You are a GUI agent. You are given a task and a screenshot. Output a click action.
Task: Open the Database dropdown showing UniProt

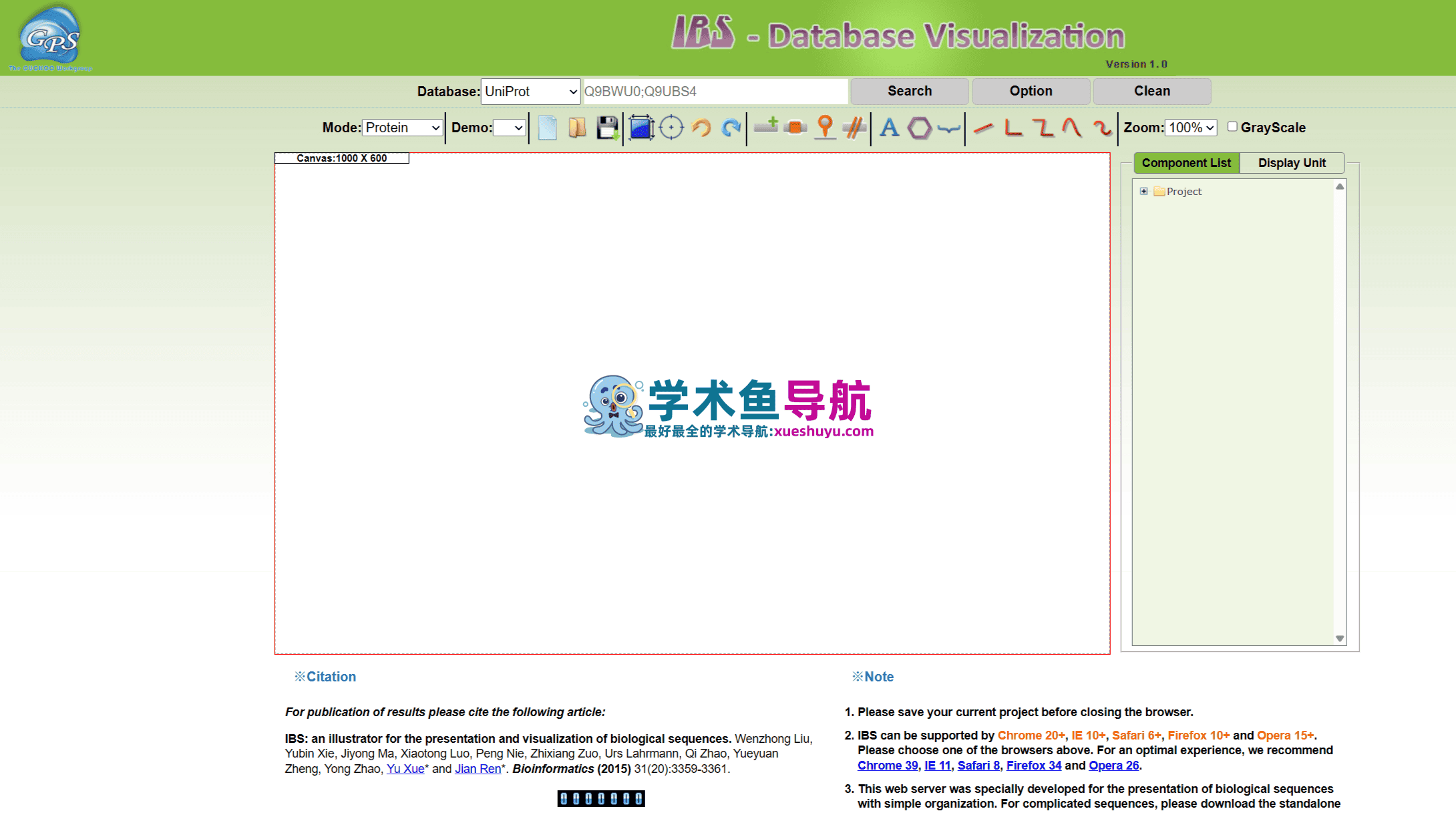[x=530, y=92]
